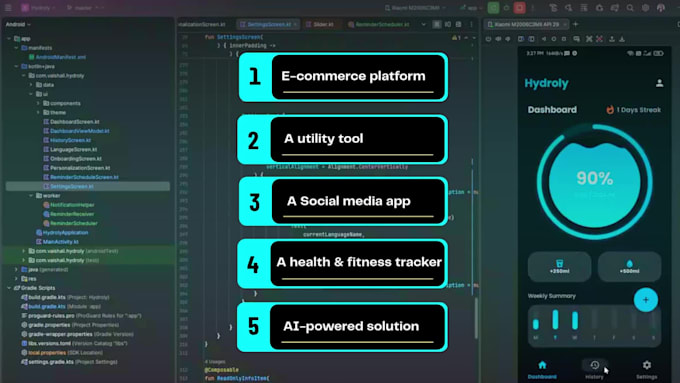
Task: Tap the profile icon in Hydroly app
Action: [x=659, y=83]
